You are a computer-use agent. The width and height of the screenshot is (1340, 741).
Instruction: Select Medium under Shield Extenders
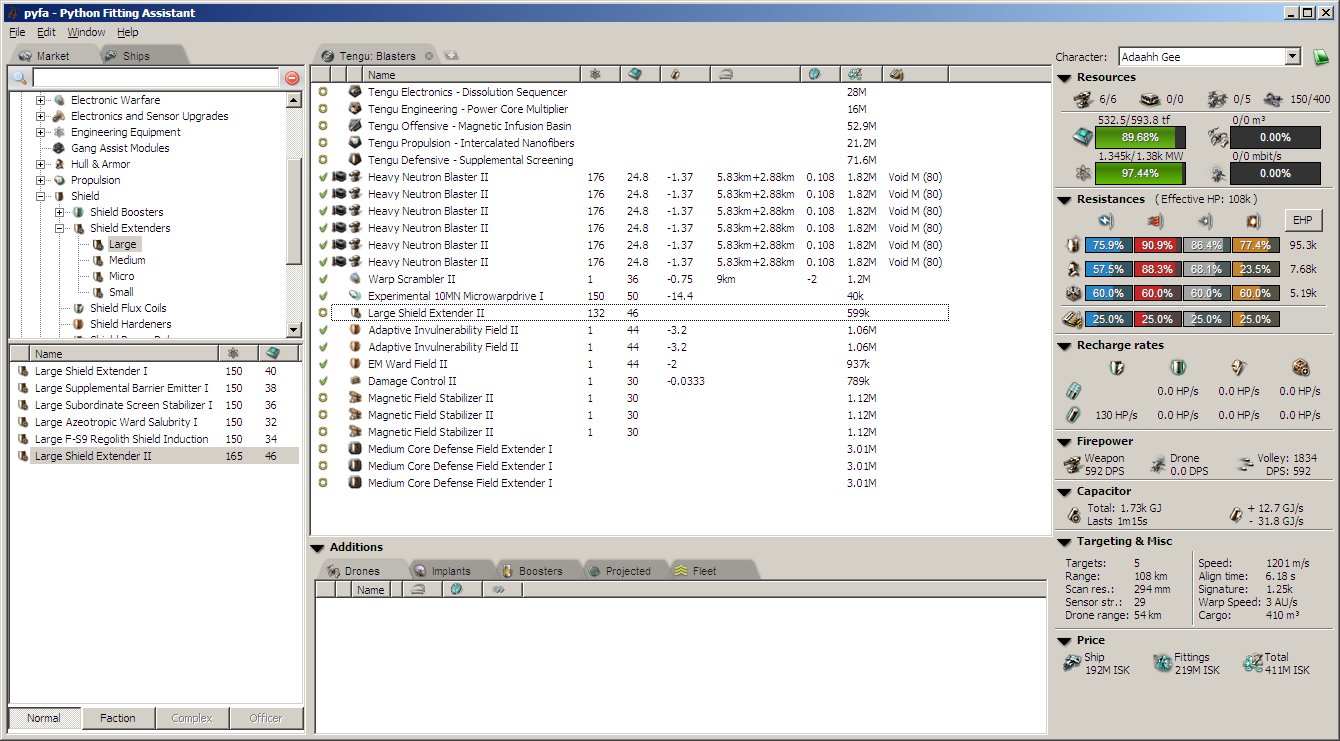tap(127, 260)
